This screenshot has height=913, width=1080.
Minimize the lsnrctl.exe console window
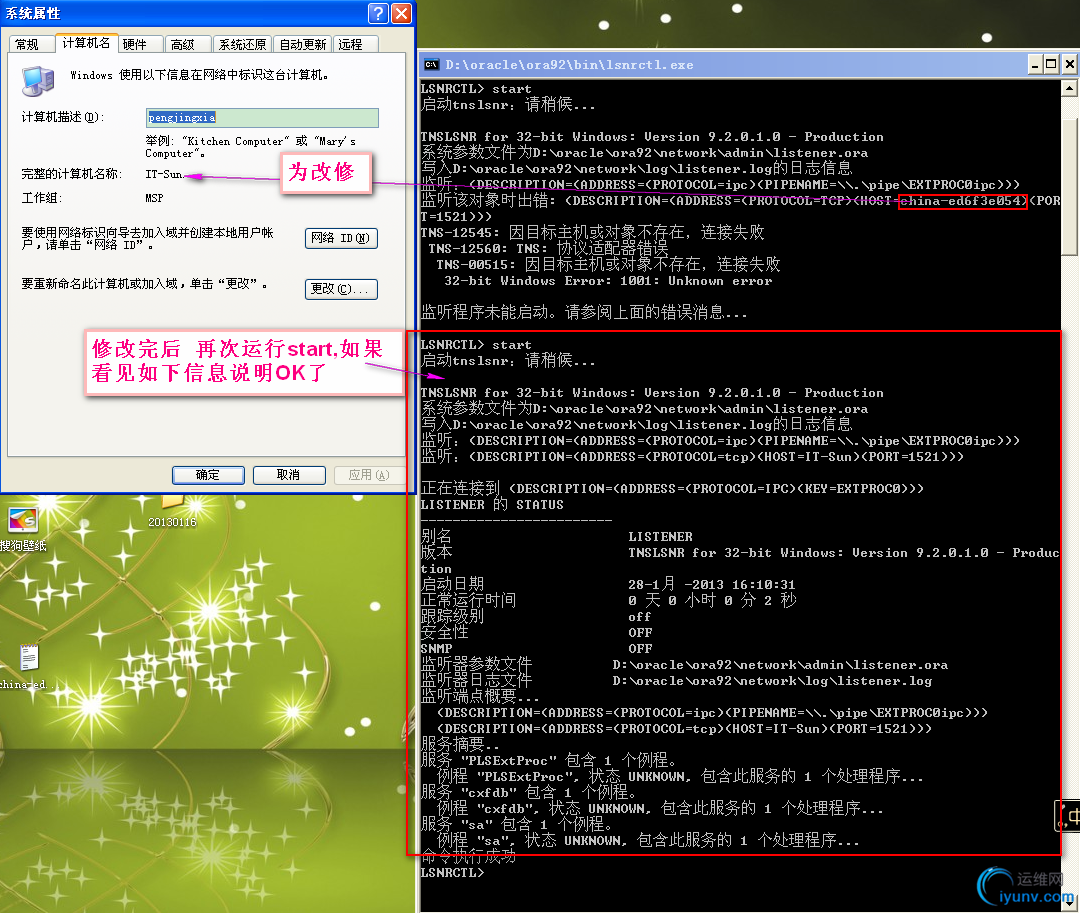(x=1035, y=65)
